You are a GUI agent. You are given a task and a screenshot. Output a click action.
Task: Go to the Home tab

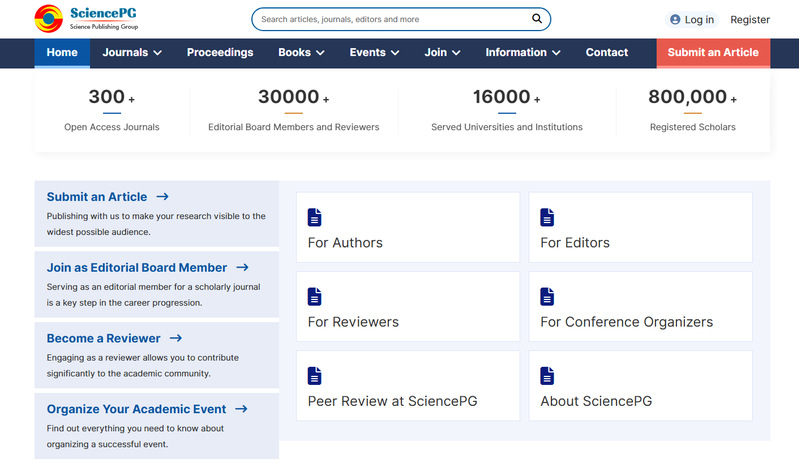point(62,53)
